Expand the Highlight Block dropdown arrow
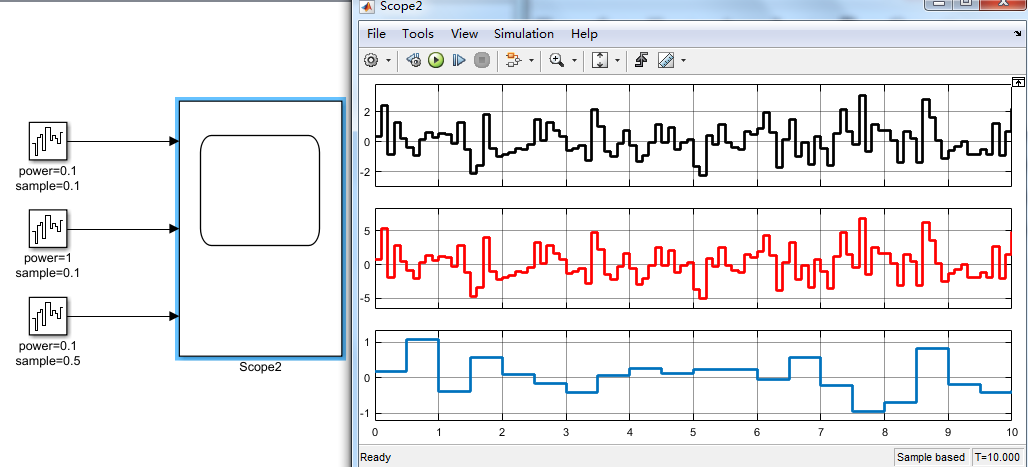The height and width of the screenshot is (467, 1028). tap(531, 61)
